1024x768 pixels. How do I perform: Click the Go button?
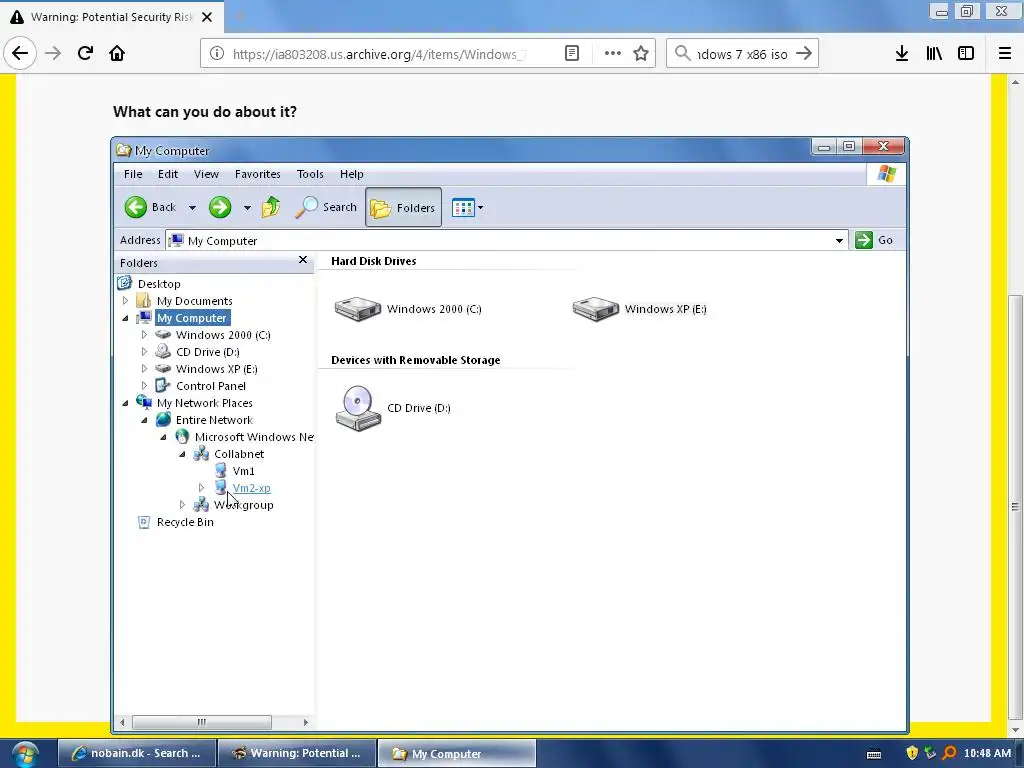pos(874,240)
